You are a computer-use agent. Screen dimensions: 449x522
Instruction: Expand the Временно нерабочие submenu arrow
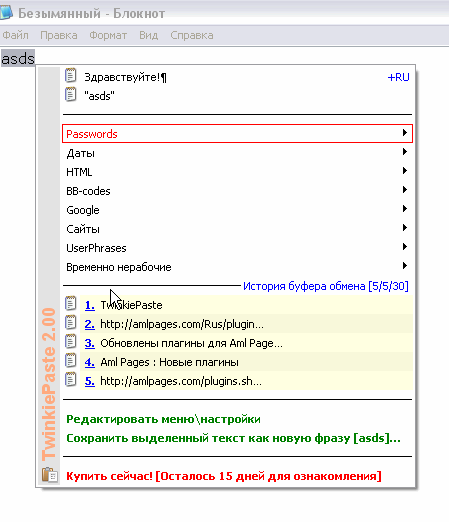point(405,266)
